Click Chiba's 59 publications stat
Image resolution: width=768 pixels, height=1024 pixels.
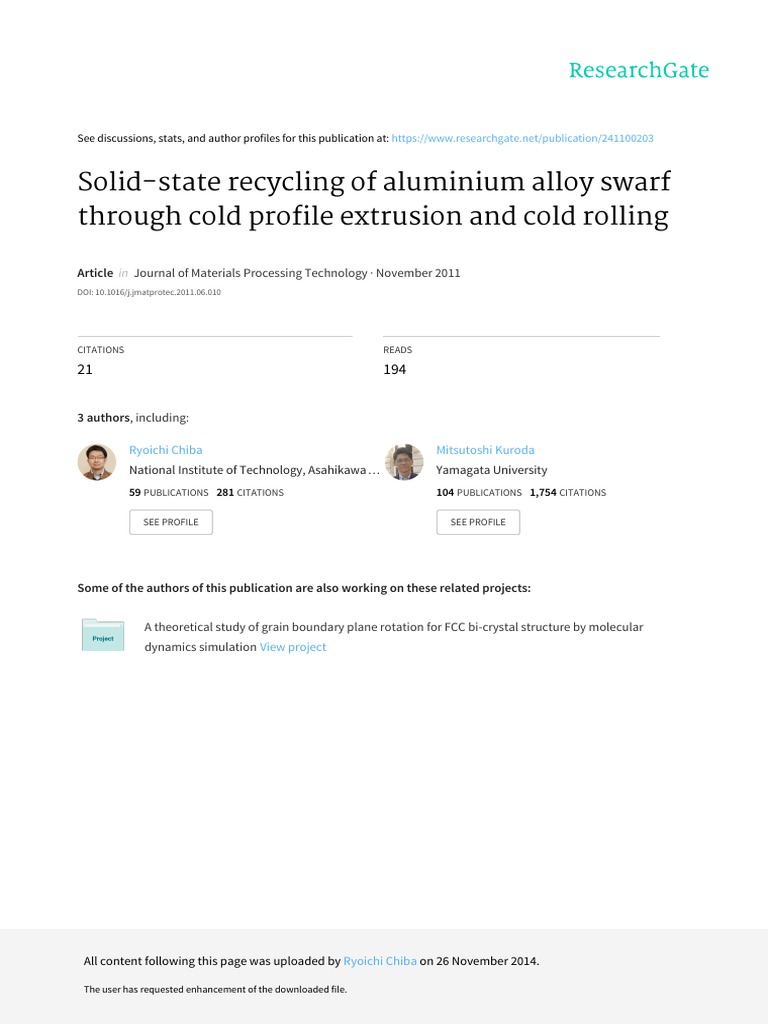(x=169, y=493)
